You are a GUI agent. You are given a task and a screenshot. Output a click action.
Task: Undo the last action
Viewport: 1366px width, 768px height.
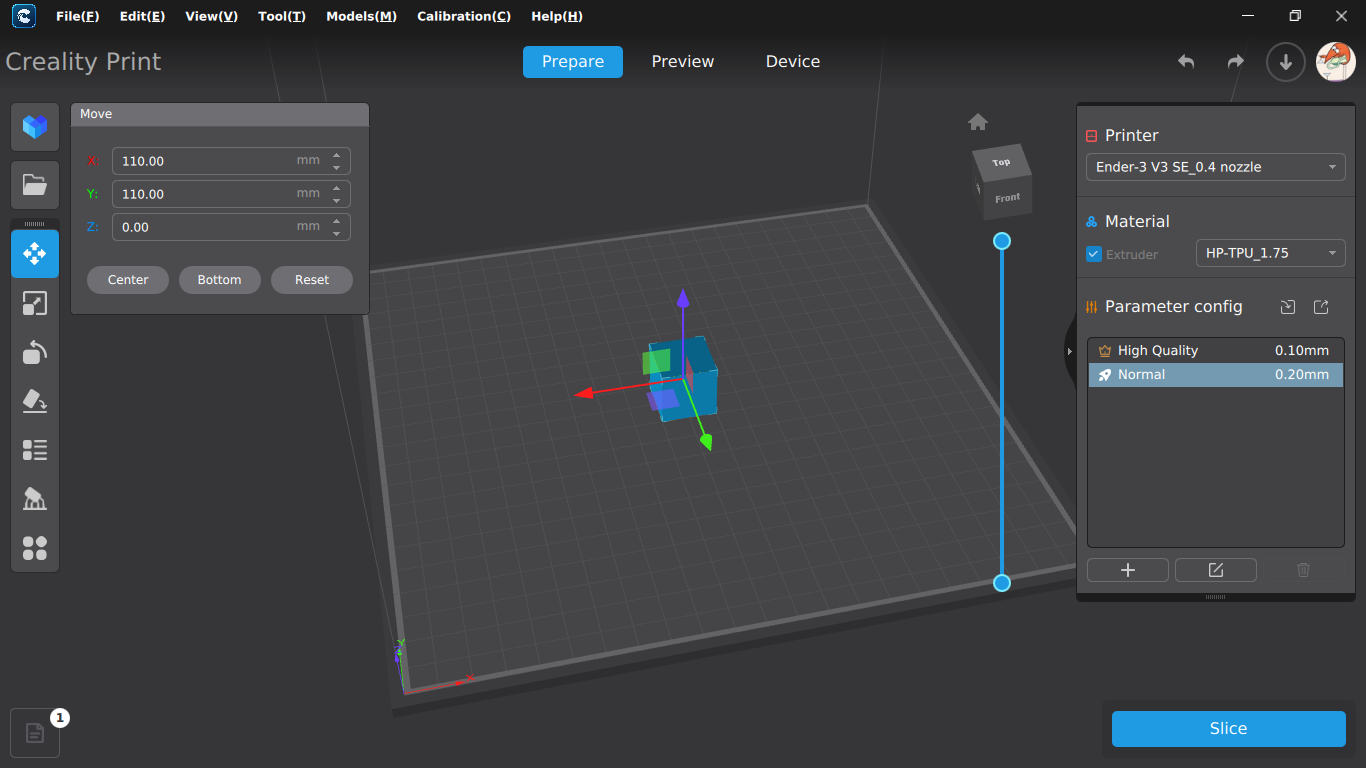(x=1186, y=62)
